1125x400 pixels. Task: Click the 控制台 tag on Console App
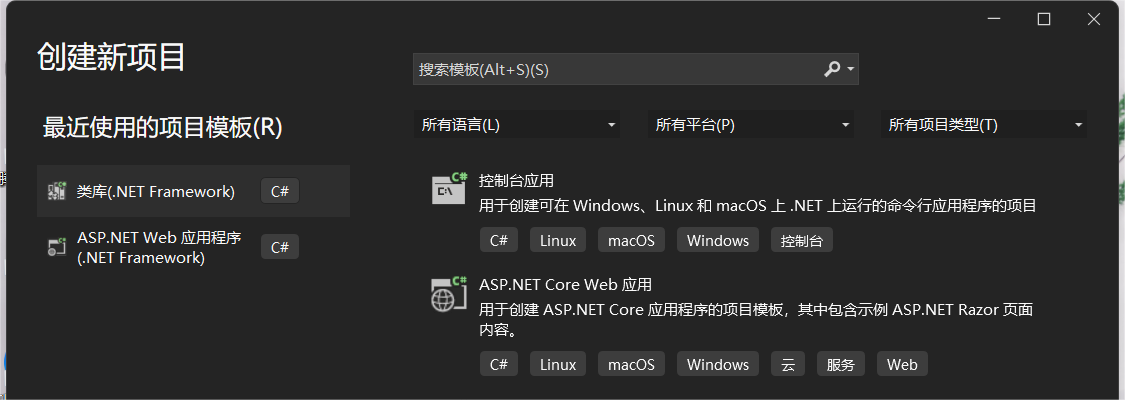802,240
